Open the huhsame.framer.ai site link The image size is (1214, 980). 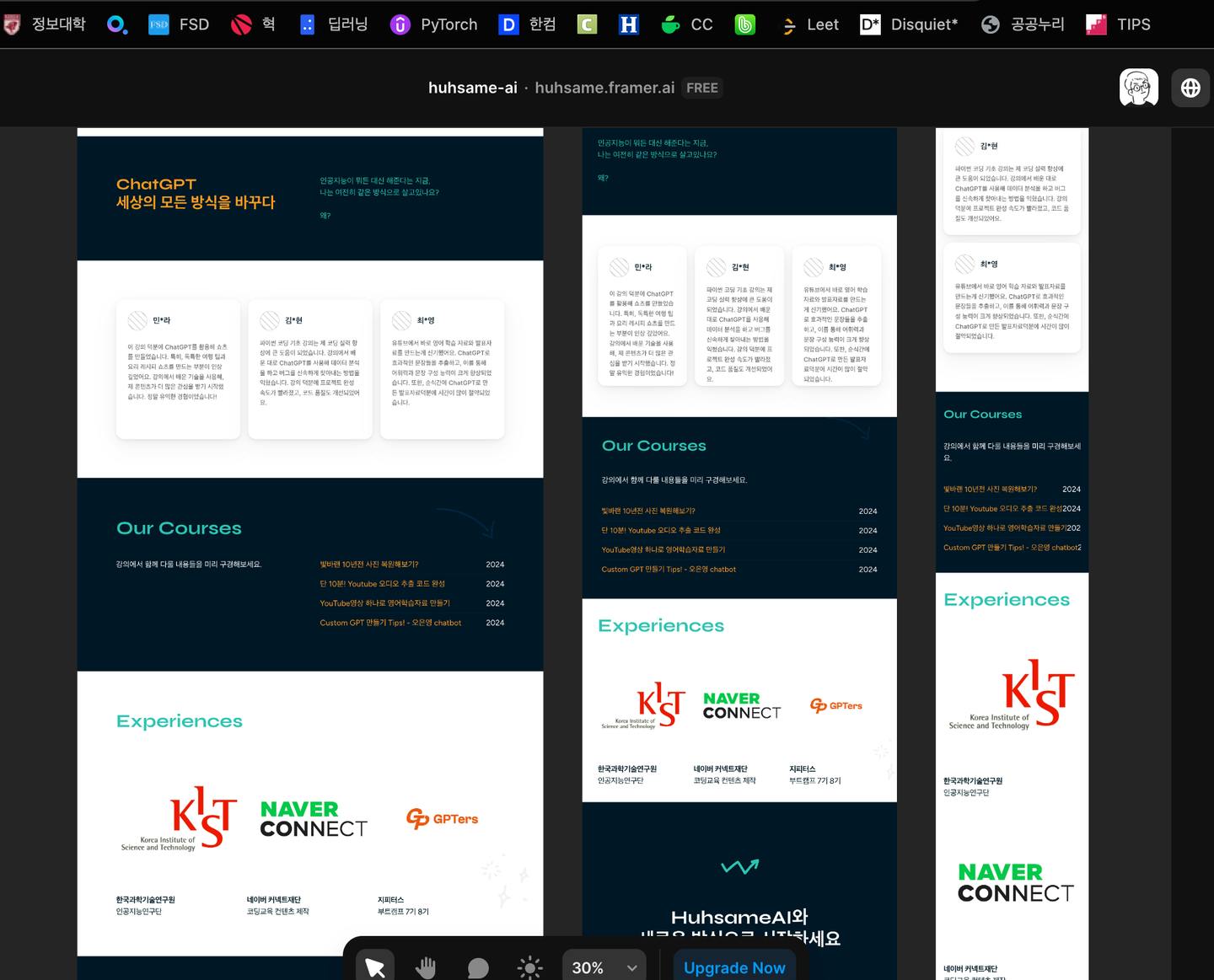(604, 88)
